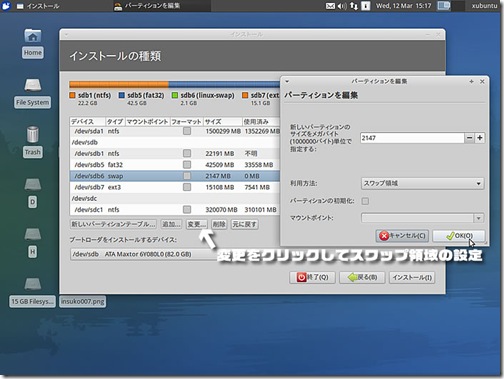Select the /dev/sda1 ntfs row
This screenshot has height=379, width=504.
click(175, 131)
